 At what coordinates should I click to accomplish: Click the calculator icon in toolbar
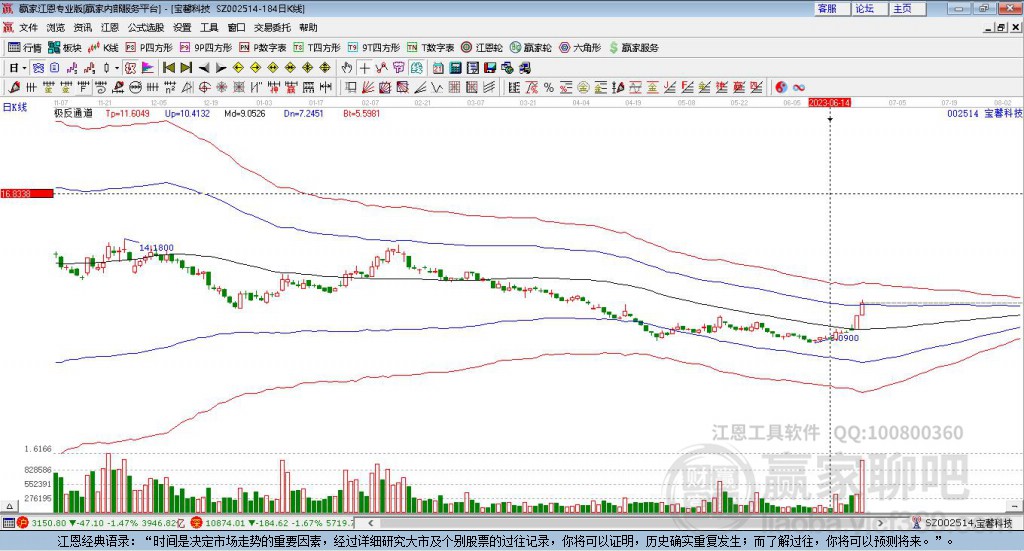pyautogui.click(x=455, y=68)
